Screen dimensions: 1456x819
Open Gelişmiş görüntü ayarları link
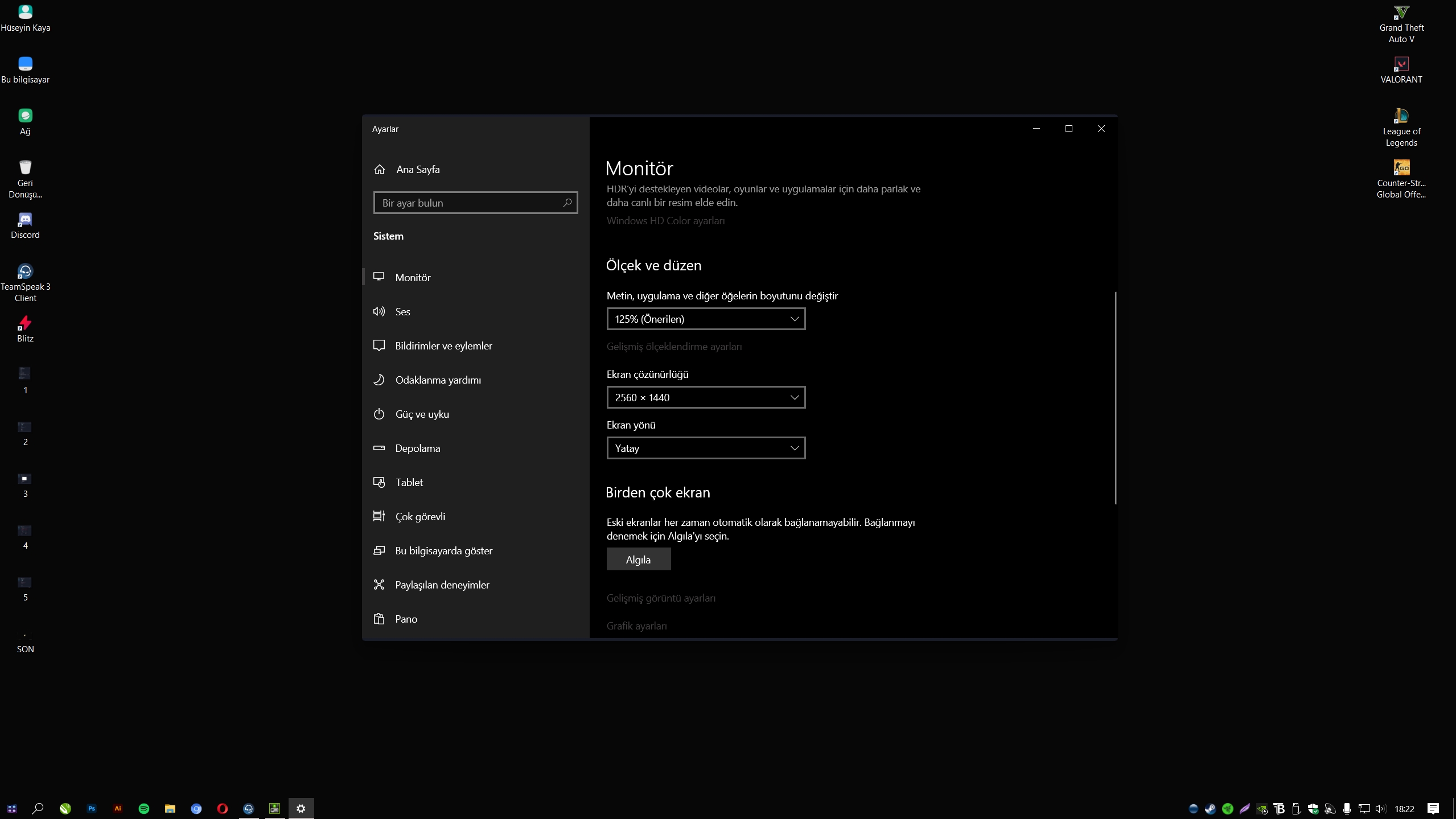coord(661,598)
